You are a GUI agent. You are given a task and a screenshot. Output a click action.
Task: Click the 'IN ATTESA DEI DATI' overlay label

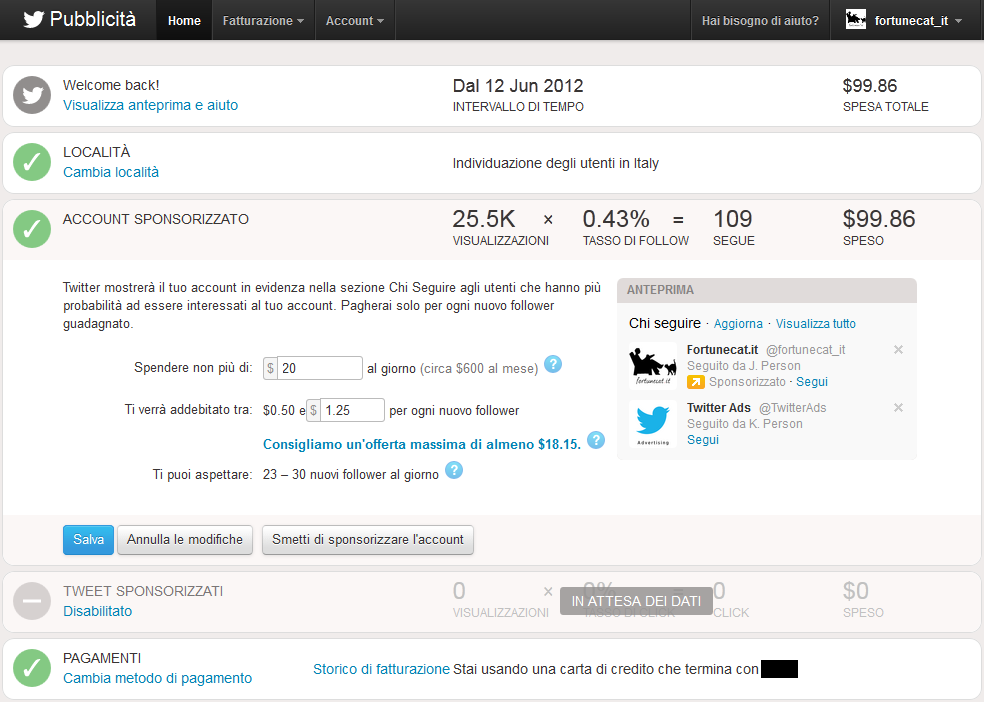tap(636, 601)
